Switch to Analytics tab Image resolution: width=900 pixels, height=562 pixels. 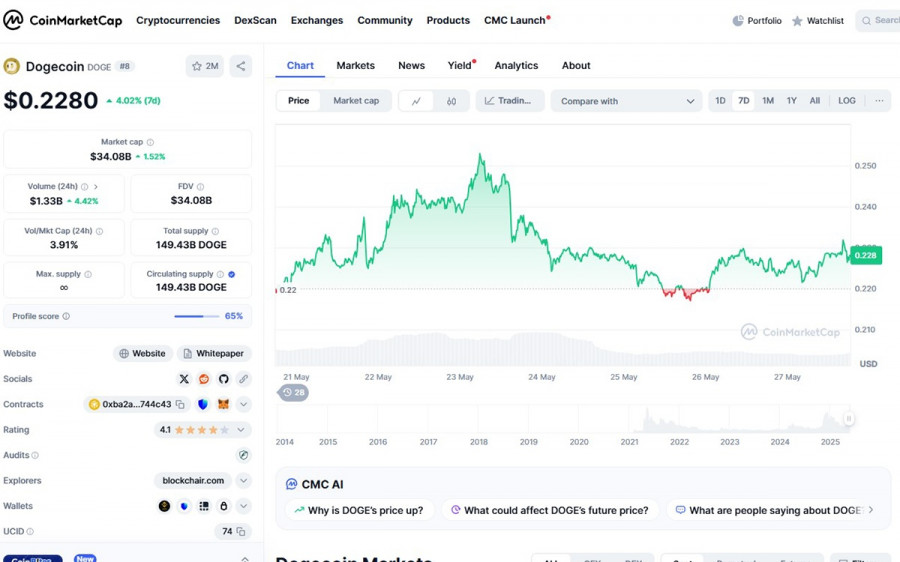click(517, 65)
